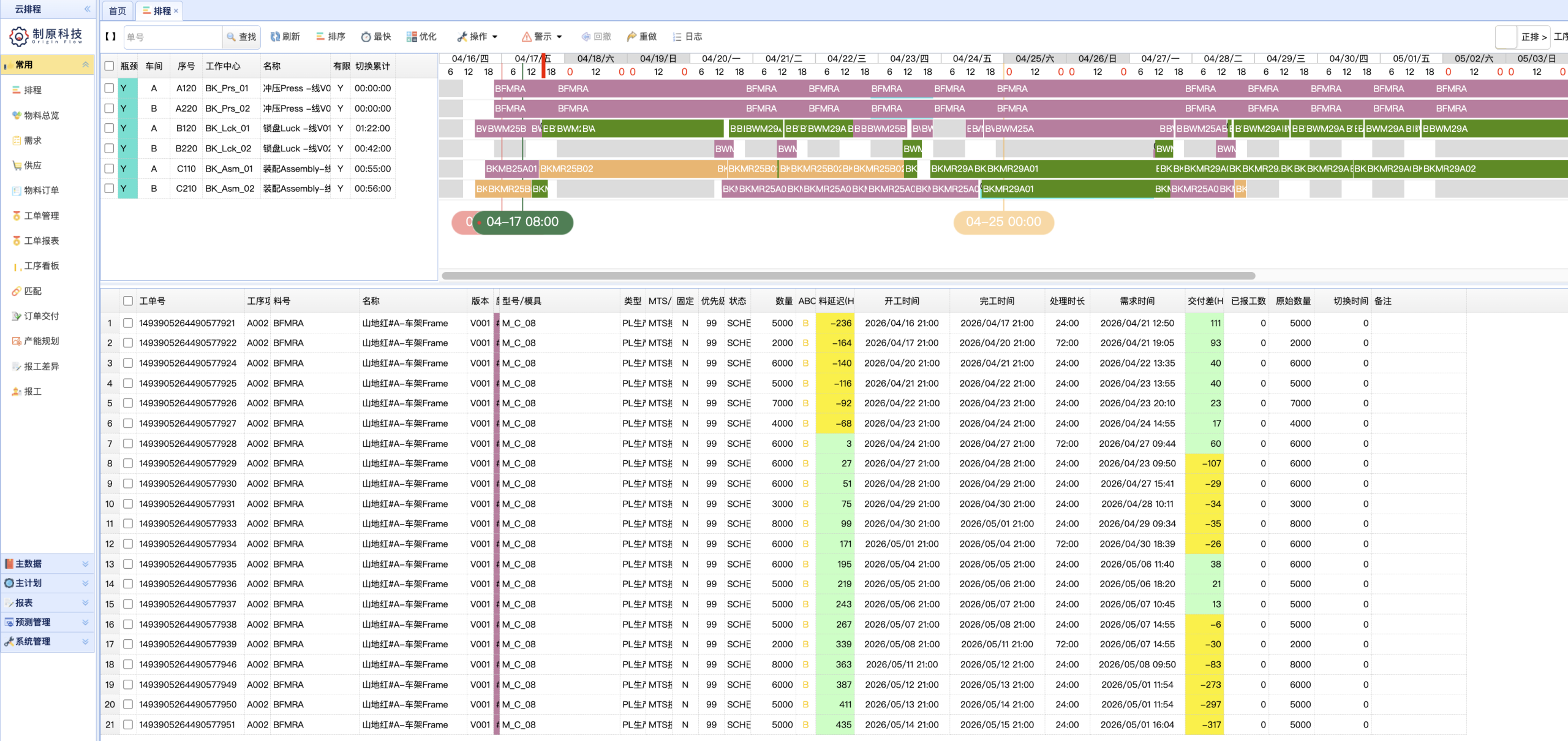Click the 查找 search button
This screenshot has width=1568, height=741.
click(242, 37)
